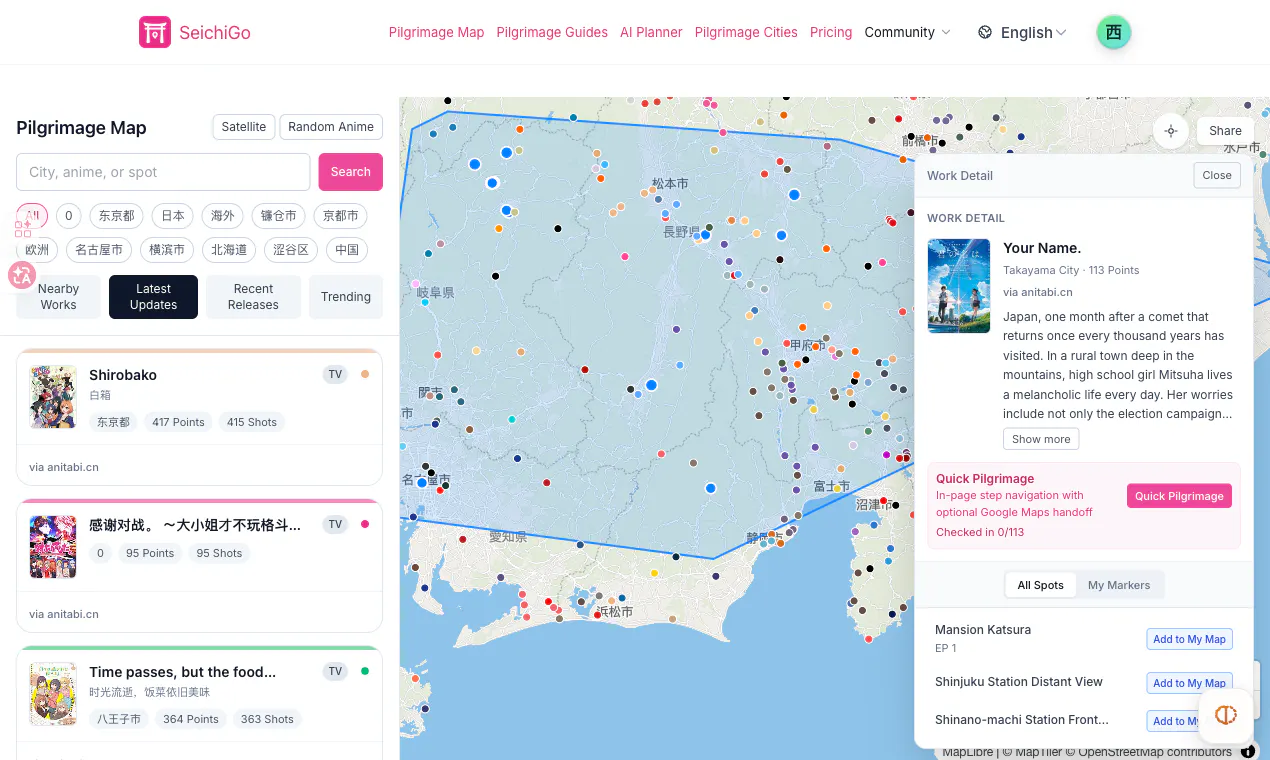Click the pink grid sparkle floating icon
Viewport: 1270px width, 760px height.
pyautogui.click(x=22, y=227)
